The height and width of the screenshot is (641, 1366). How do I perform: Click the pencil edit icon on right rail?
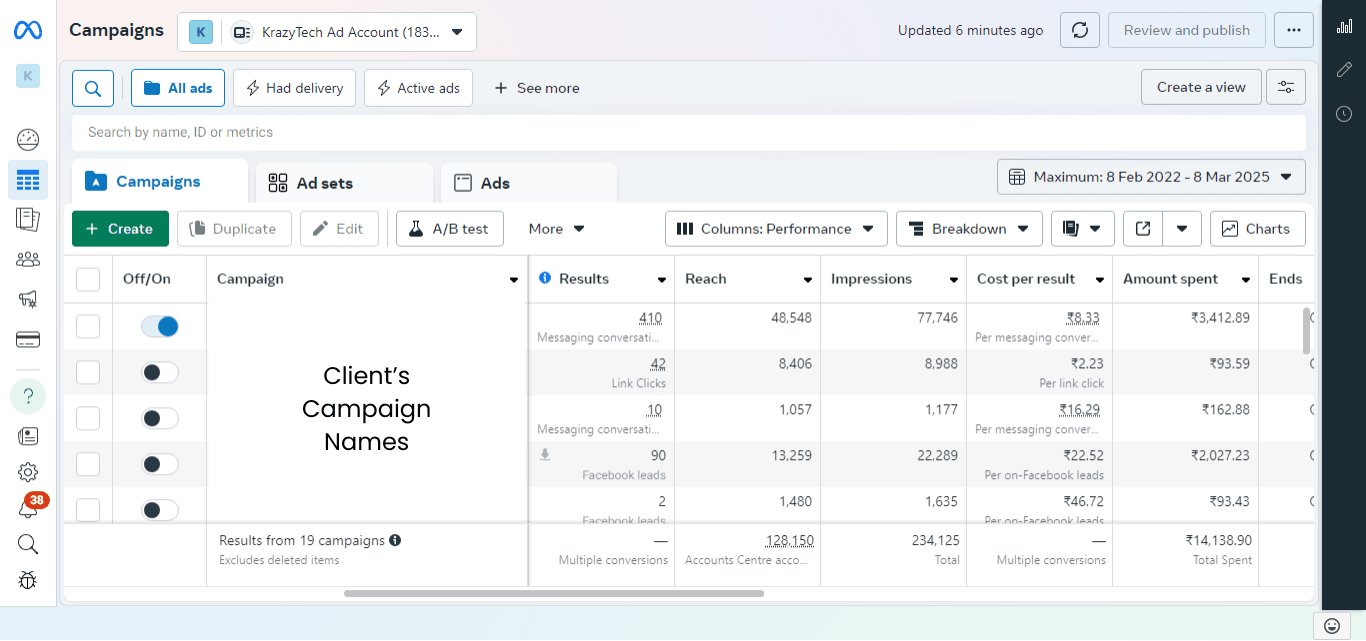coord(1344,70)
